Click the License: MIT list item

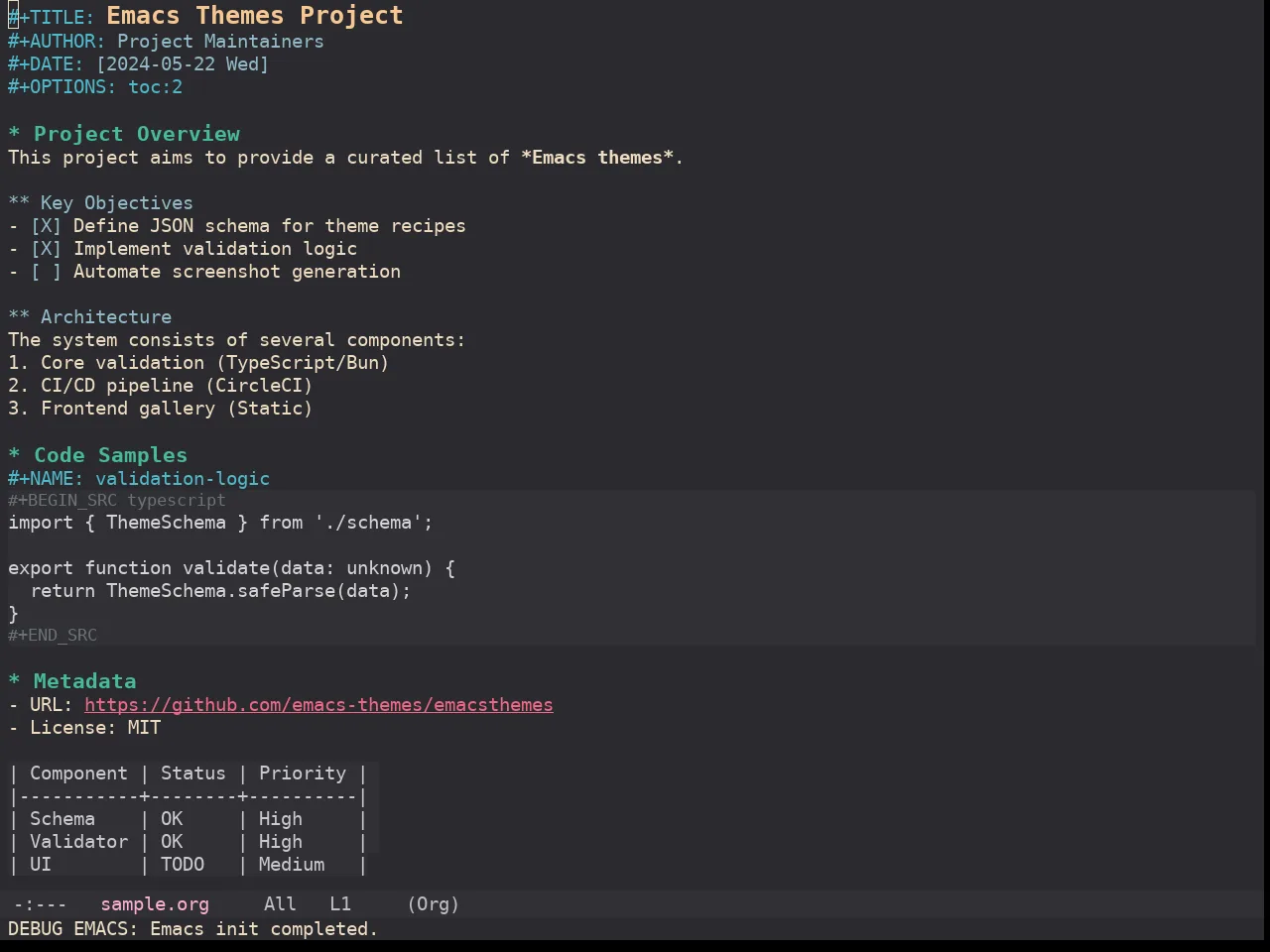pyautogui.click(x=84, y=728)
